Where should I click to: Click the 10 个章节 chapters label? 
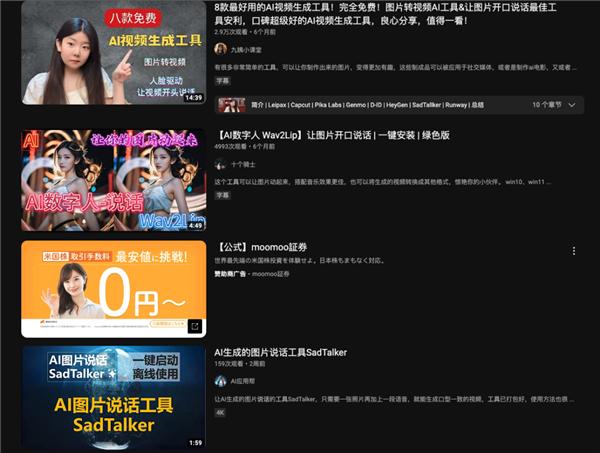(547, 105)
